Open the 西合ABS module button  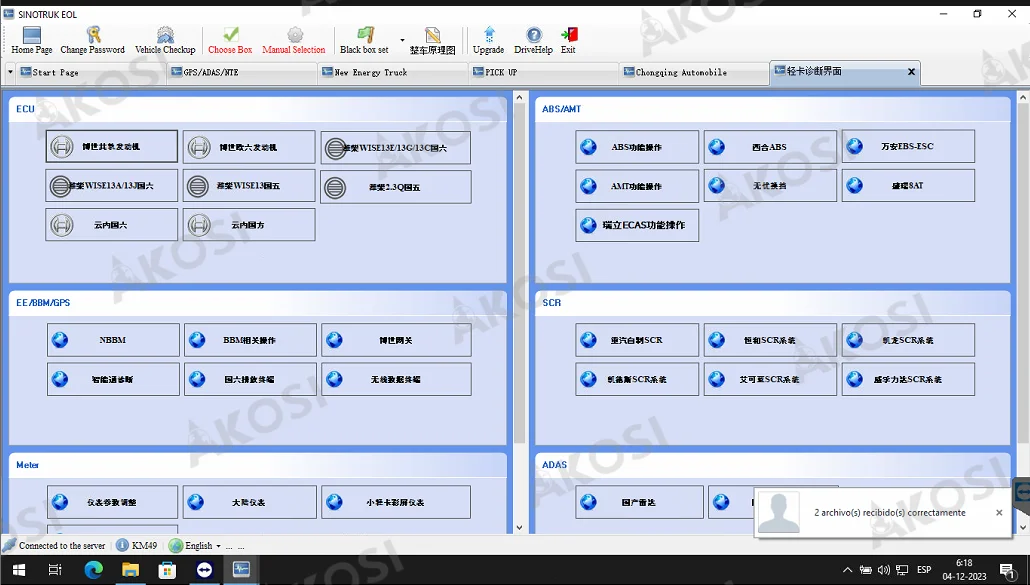769,147
